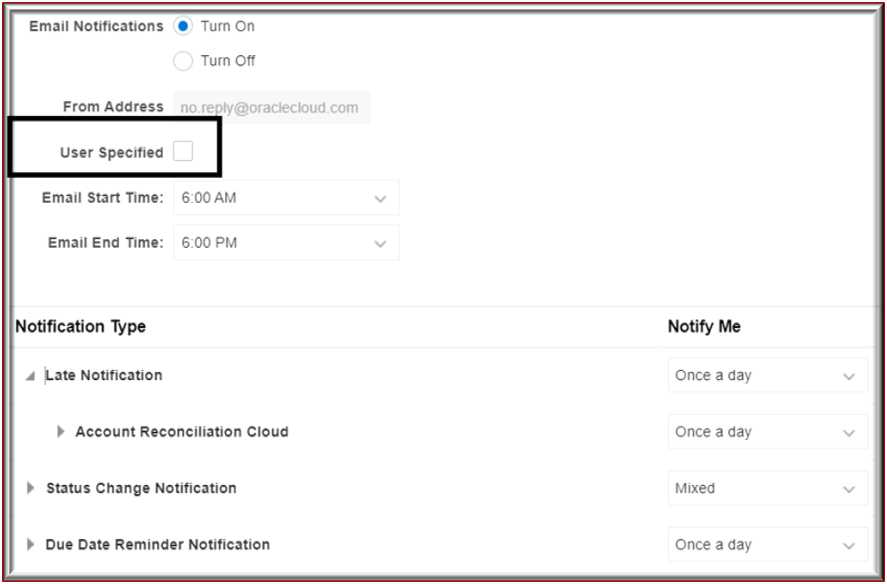The image size is (887, 584).
Task: Click the Late Notification label
Action: coord(104,375)
